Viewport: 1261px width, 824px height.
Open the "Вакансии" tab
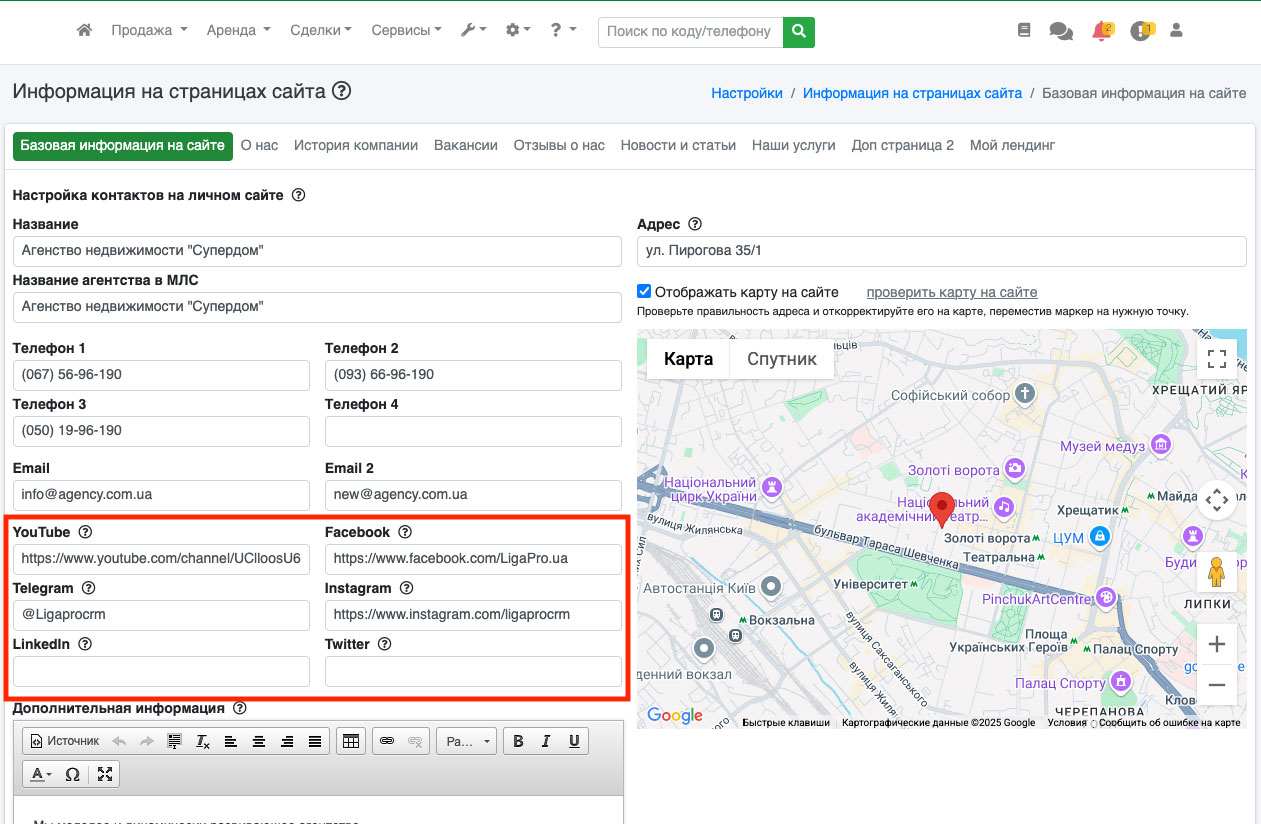[x=465, y=145]
